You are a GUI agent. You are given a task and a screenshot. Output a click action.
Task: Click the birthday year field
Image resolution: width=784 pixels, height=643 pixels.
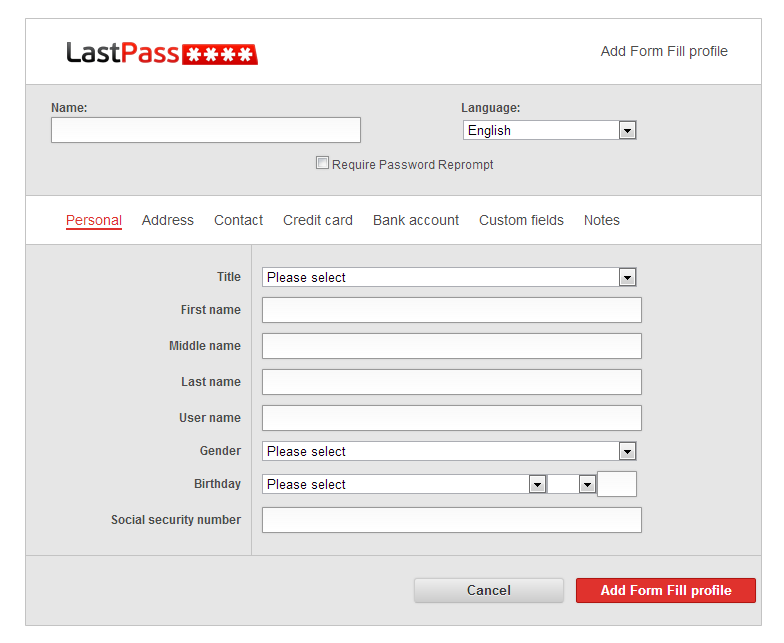616,484
